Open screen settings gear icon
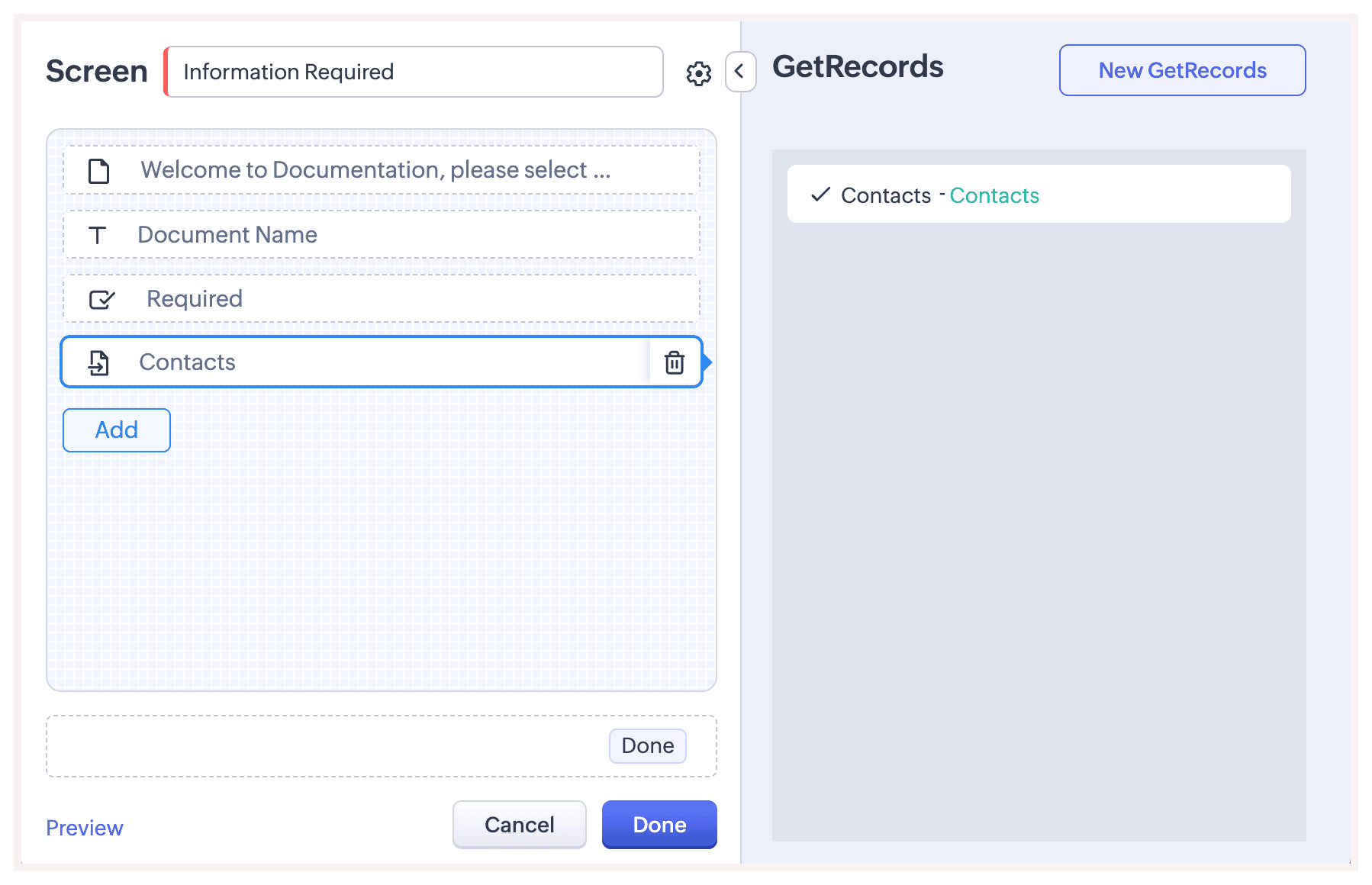 pyautogui.click(x=698, y=73)
